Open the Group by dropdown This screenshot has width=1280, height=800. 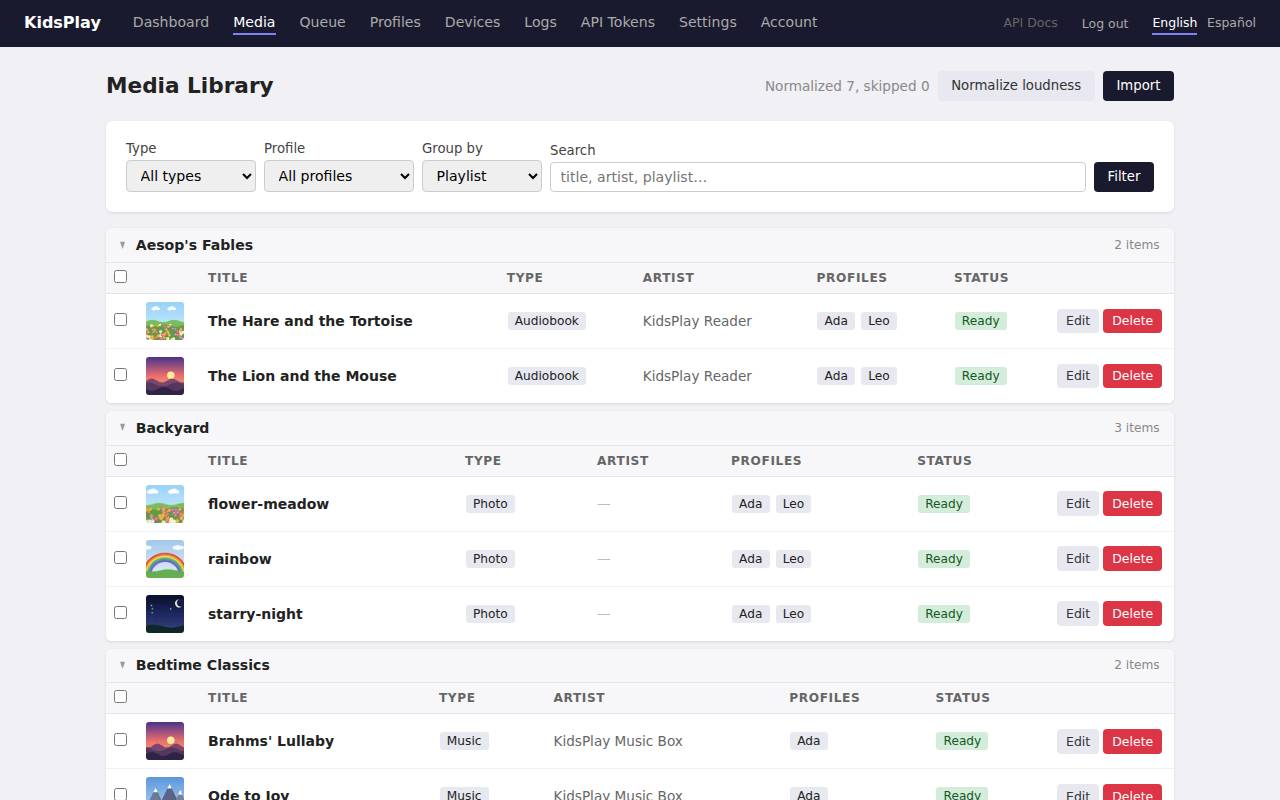482,176
